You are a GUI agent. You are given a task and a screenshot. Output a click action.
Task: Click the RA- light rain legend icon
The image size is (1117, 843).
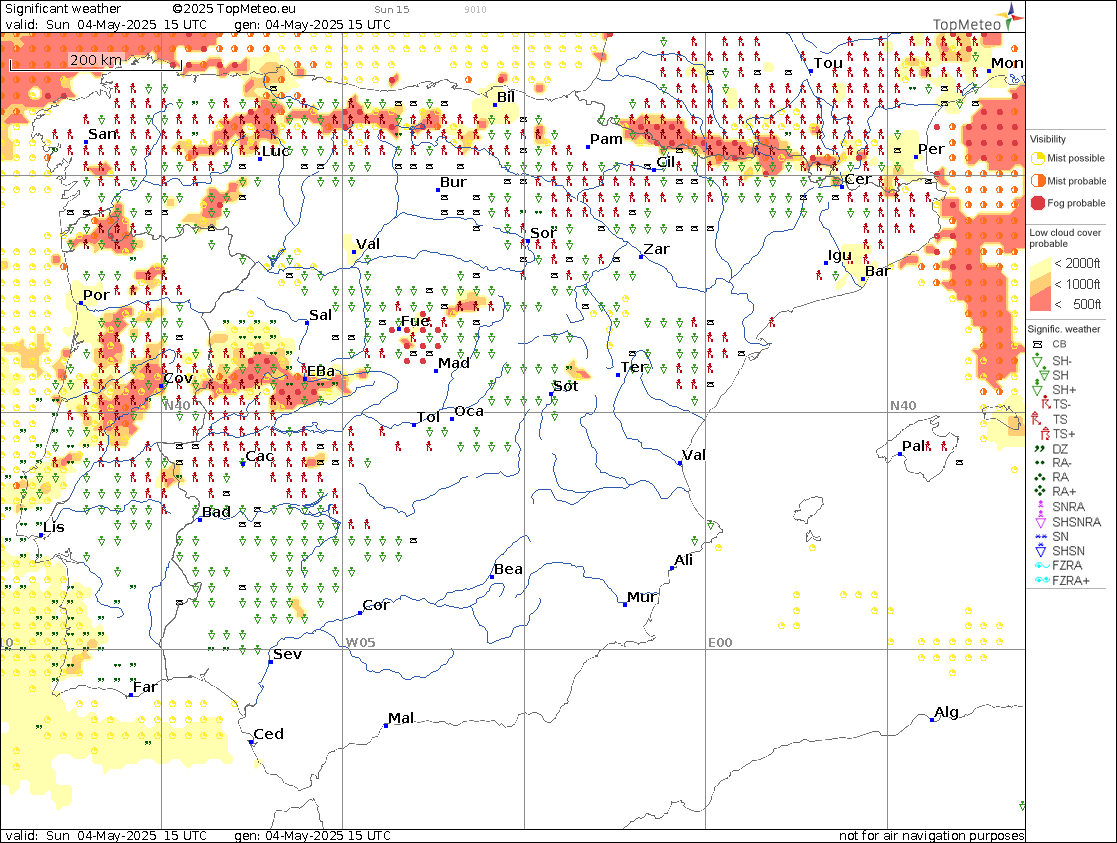[x=1039, y=463]
